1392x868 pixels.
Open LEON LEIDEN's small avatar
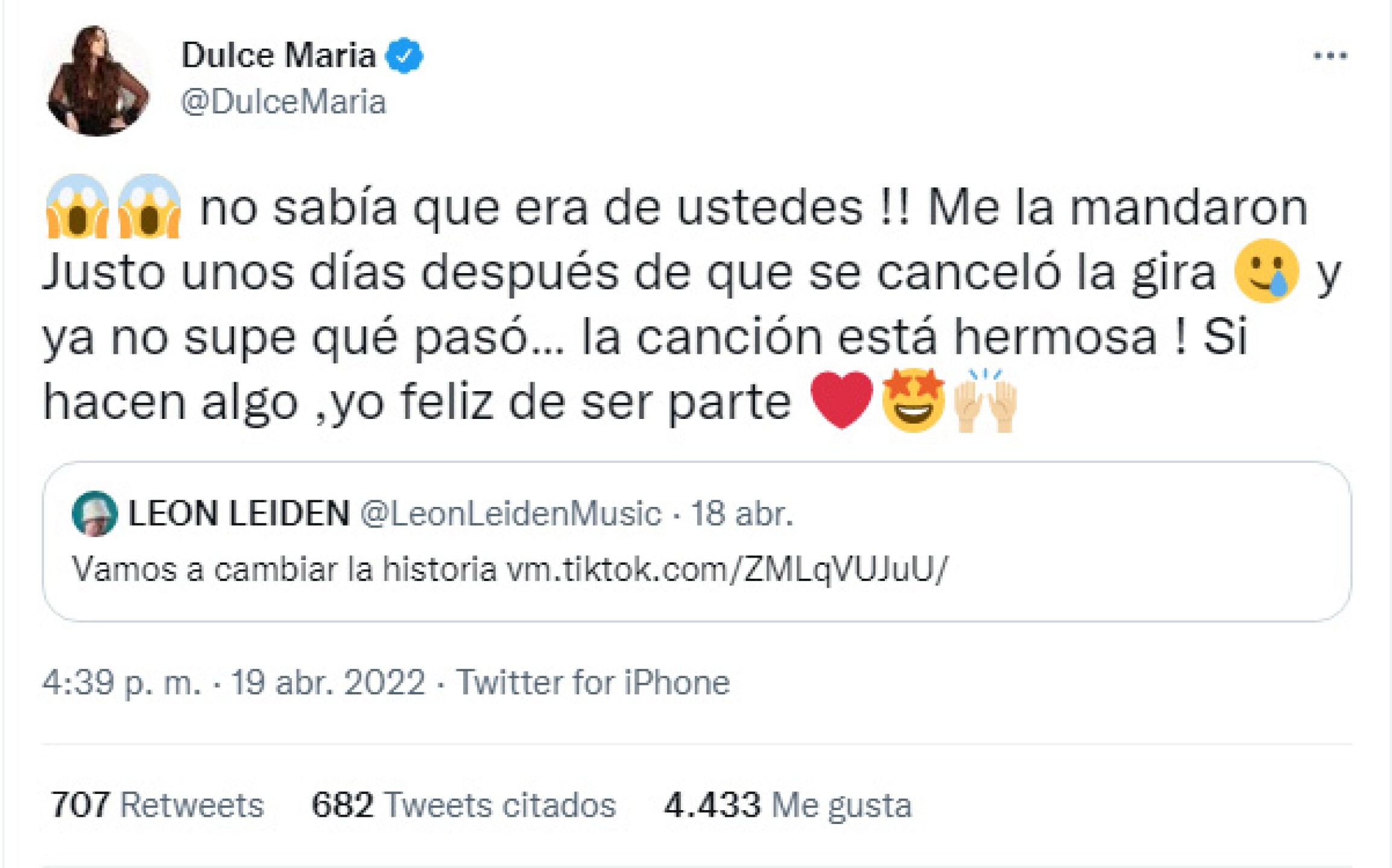point(94,514)
